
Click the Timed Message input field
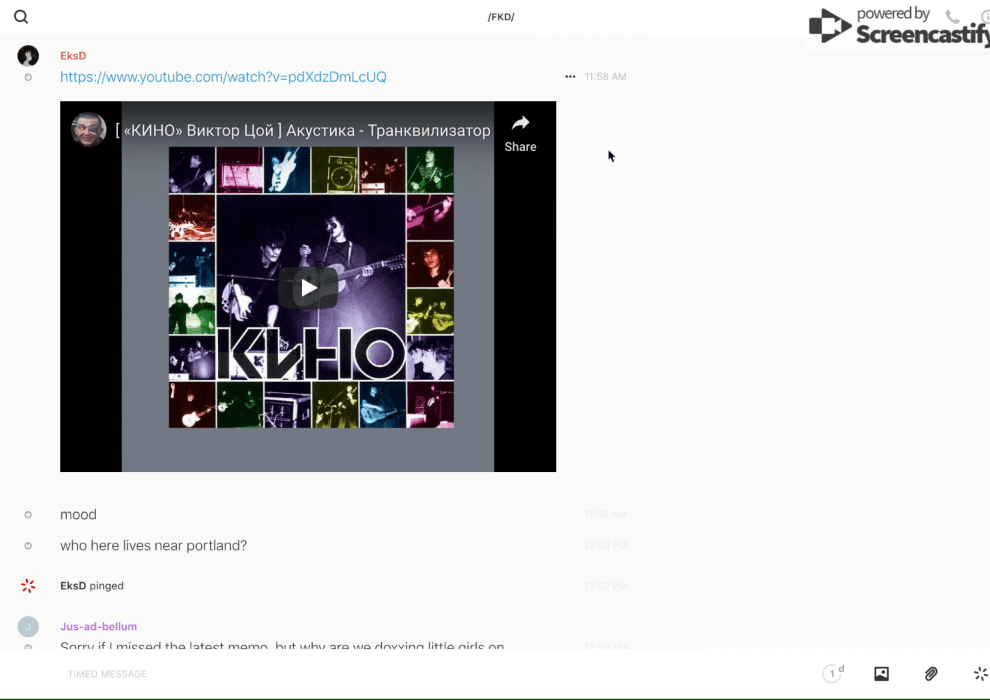pyautogui.click(x=400, y=674)
